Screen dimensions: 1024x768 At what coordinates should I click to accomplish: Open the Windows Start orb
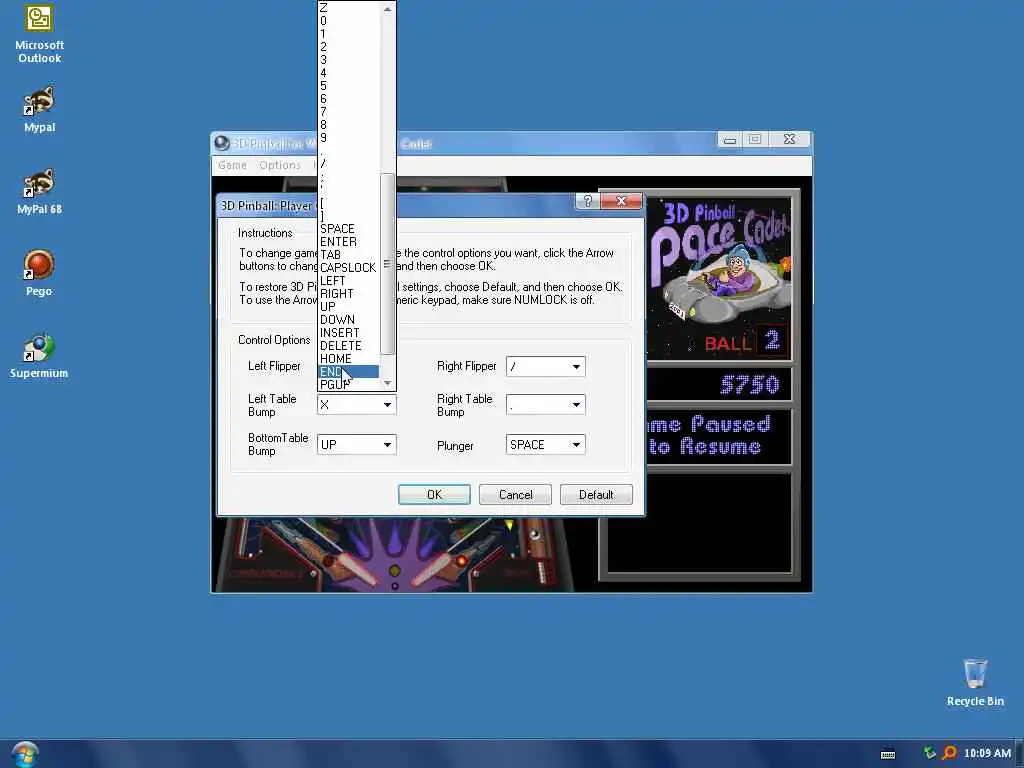(25, 754)
